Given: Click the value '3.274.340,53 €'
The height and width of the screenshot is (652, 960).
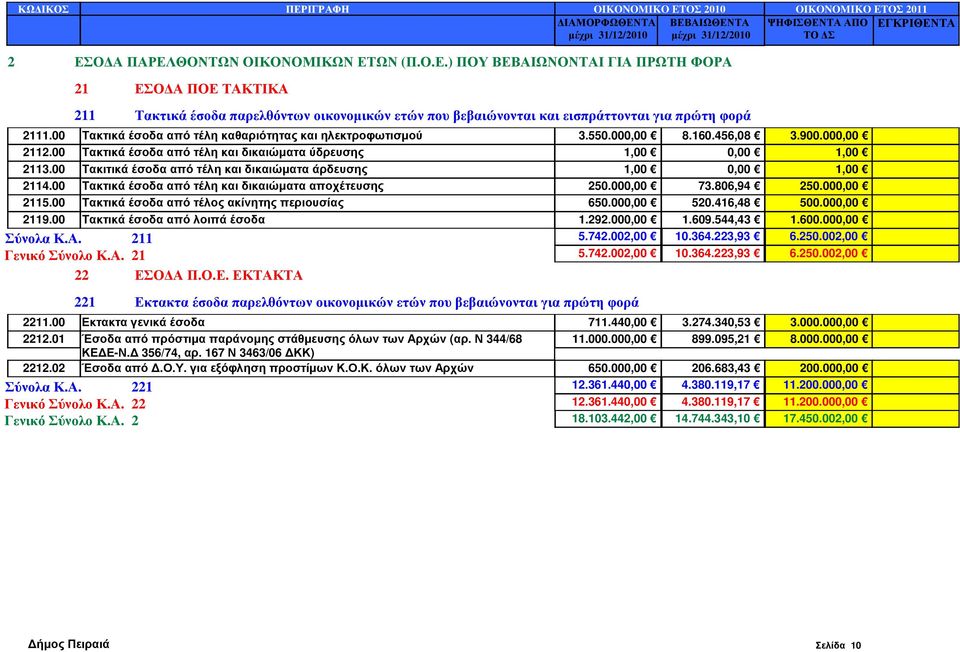Looking at the screenshot, I should click(721, 323).
